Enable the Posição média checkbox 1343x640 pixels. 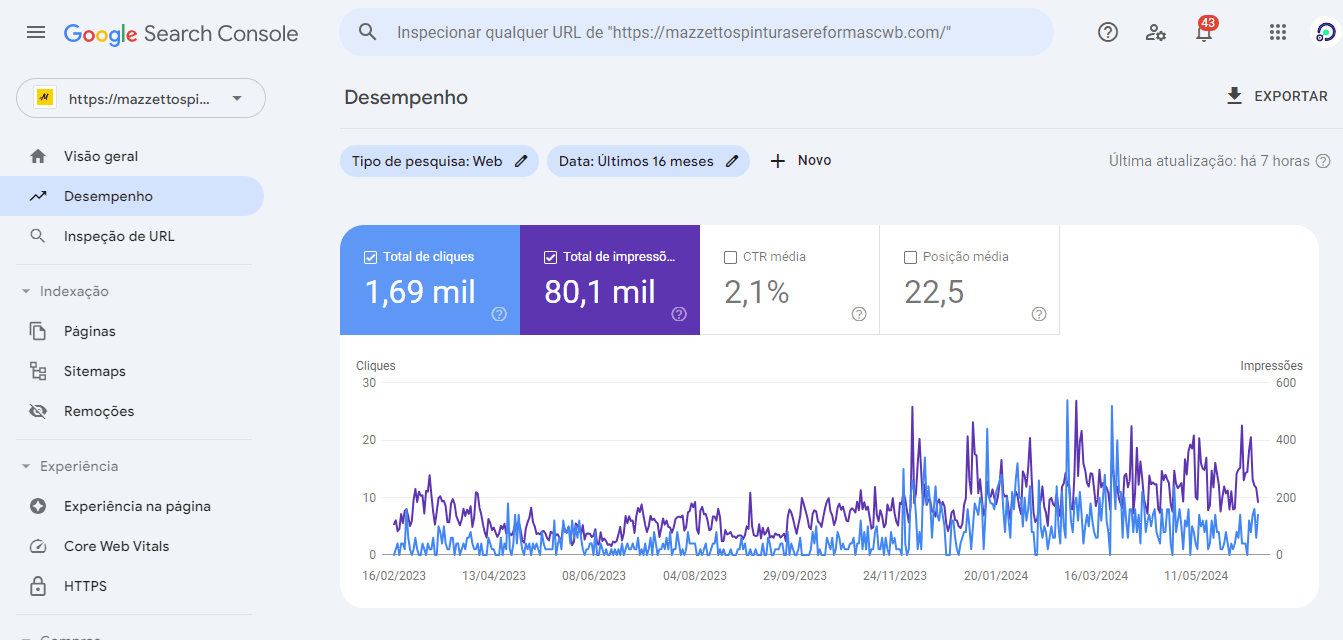[x=910, y=257]
